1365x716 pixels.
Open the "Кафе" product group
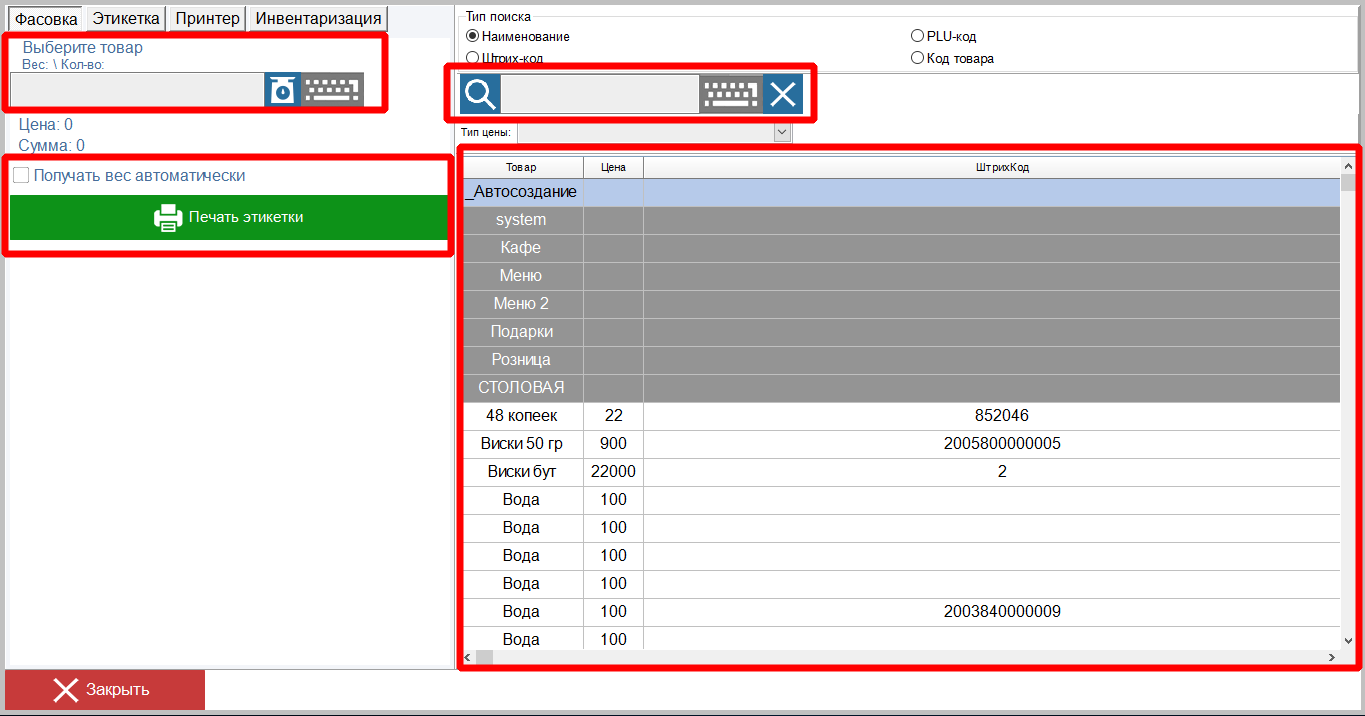[x=521, y=247]
